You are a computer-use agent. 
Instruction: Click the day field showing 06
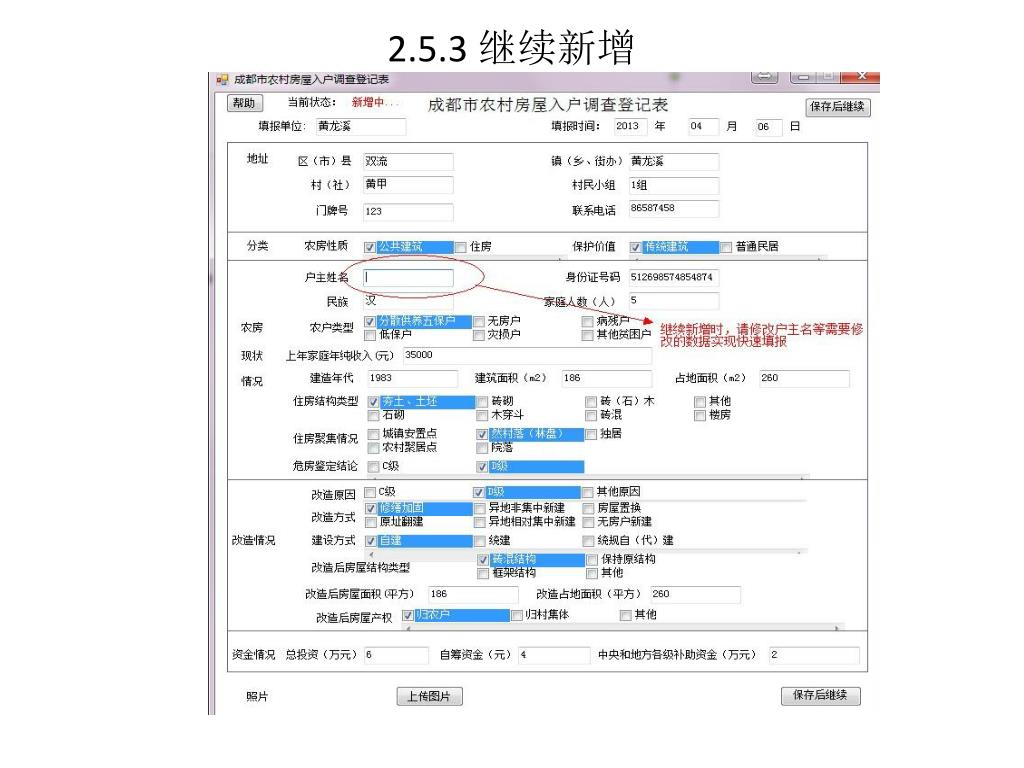pyautogui.click(x=769, y=126)
